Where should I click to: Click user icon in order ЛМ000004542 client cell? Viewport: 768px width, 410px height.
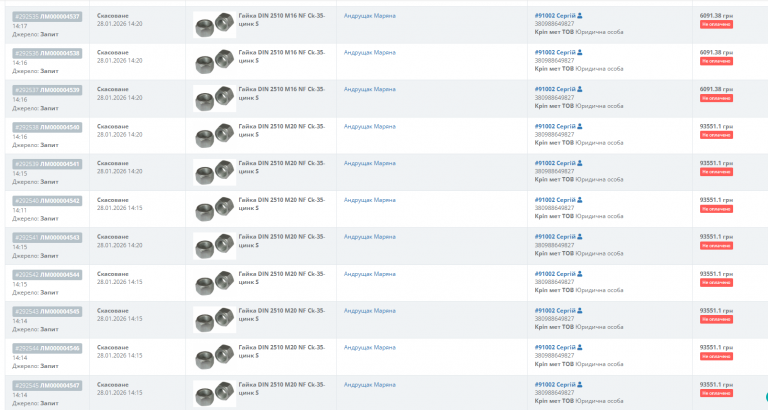[580, 200]
